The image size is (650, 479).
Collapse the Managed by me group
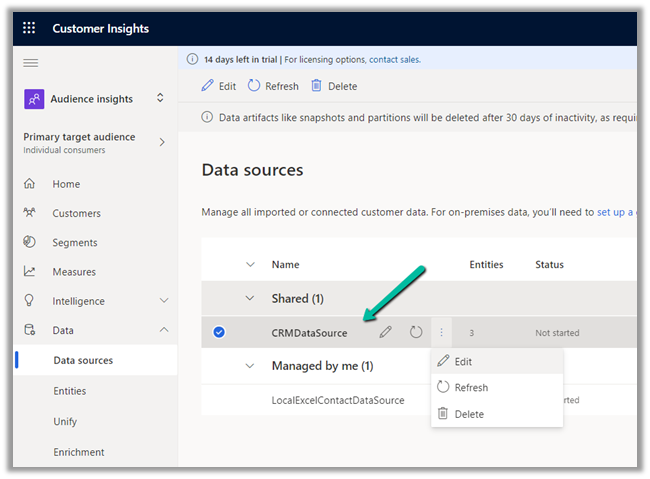point(250,366)
